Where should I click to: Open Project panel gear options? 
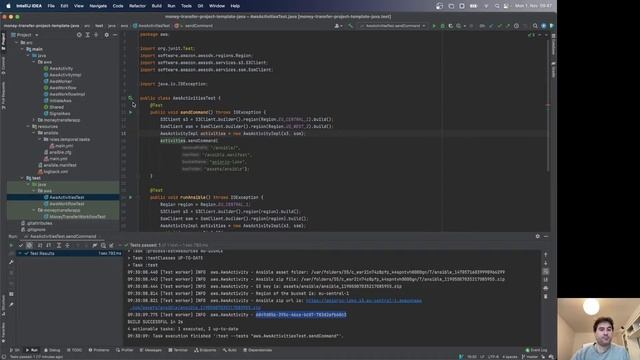pyautogui.click(x=107, y=35)
